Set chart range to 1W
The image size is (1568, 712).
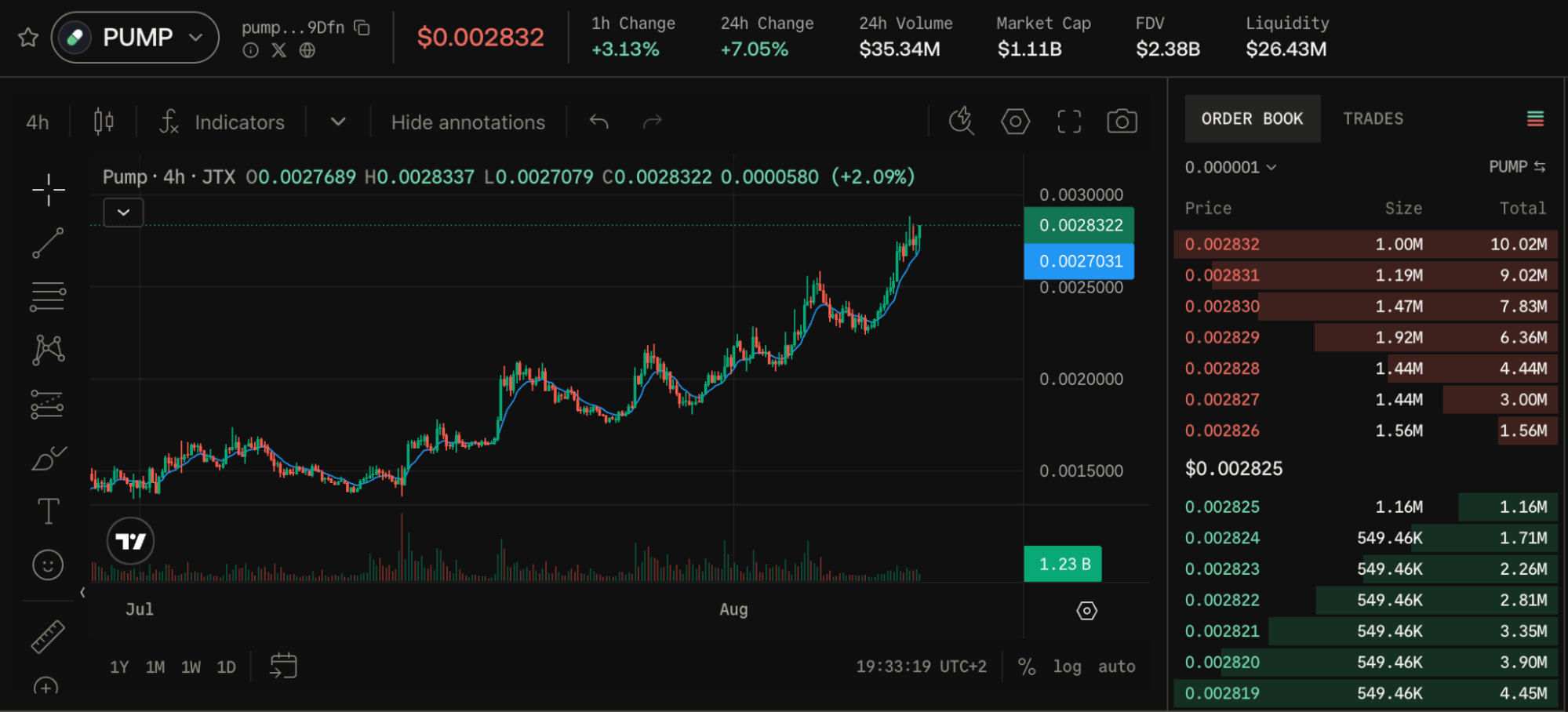(x=191, y=667)
